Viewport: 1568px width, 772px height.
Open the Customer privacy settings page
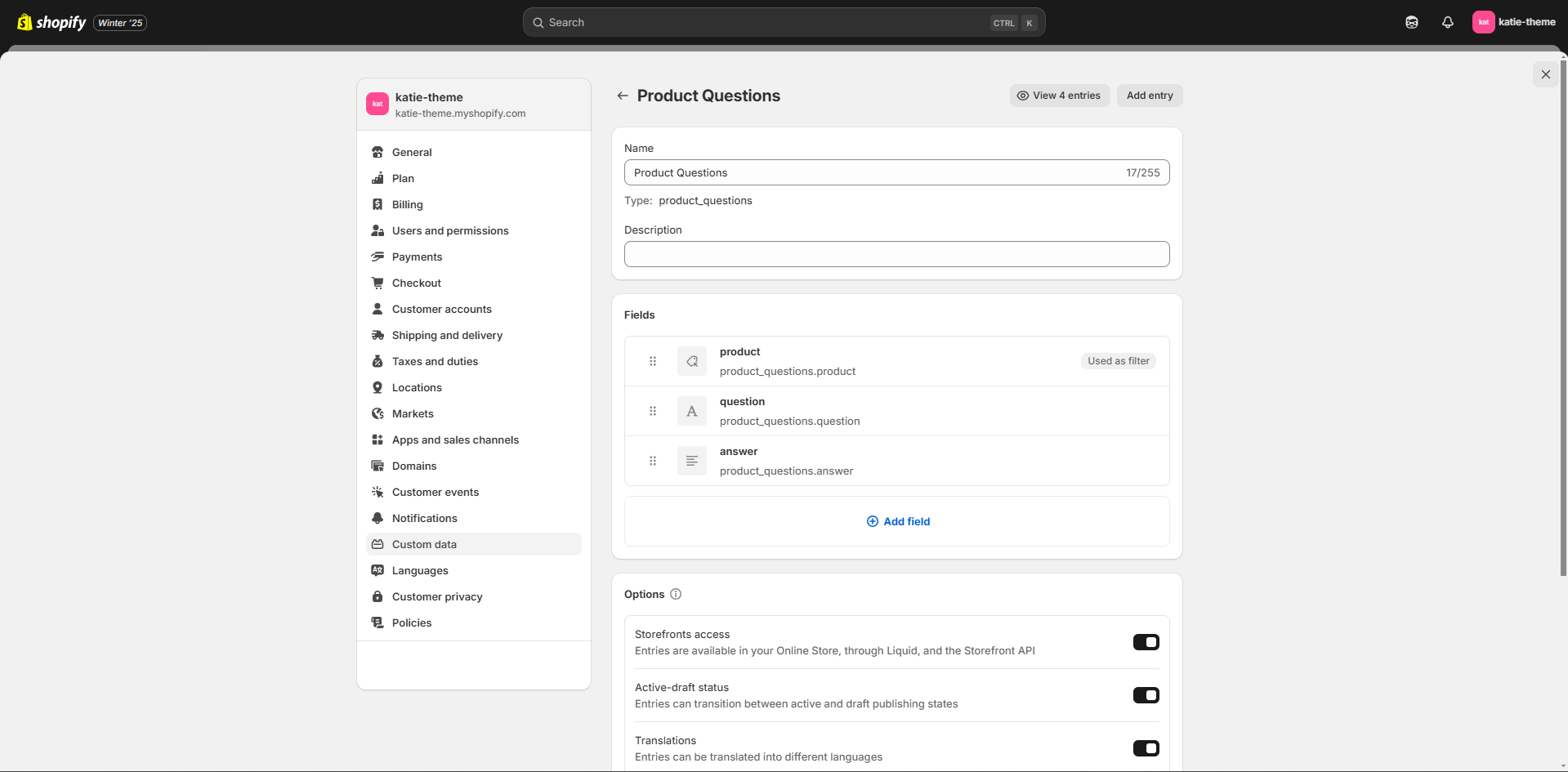[x=437, y=596]
